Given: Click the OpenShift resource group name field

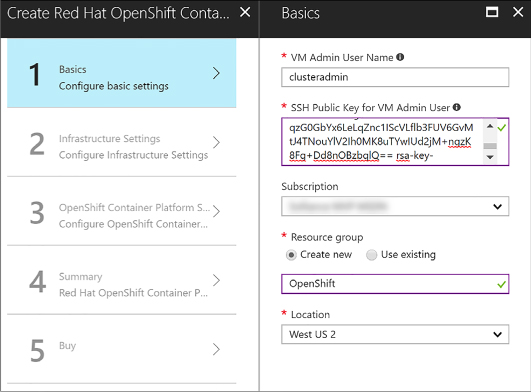Looking at the screenshot, I should (x=395, y=284).
